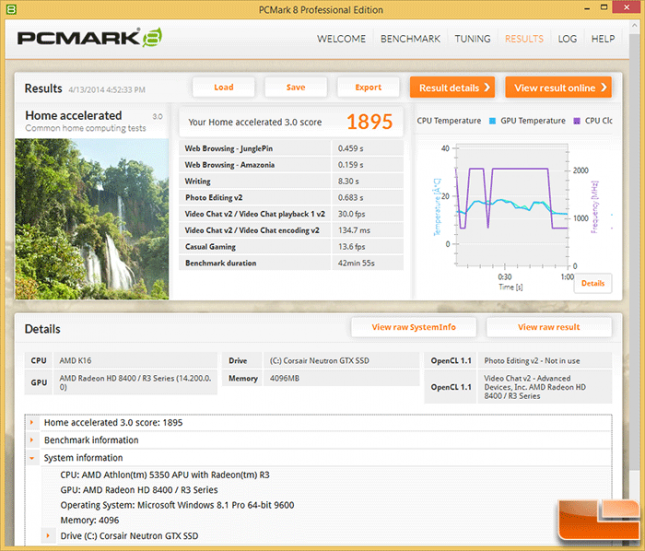Click Memory: 4096 line
The image size is (645, 551).
90,520
